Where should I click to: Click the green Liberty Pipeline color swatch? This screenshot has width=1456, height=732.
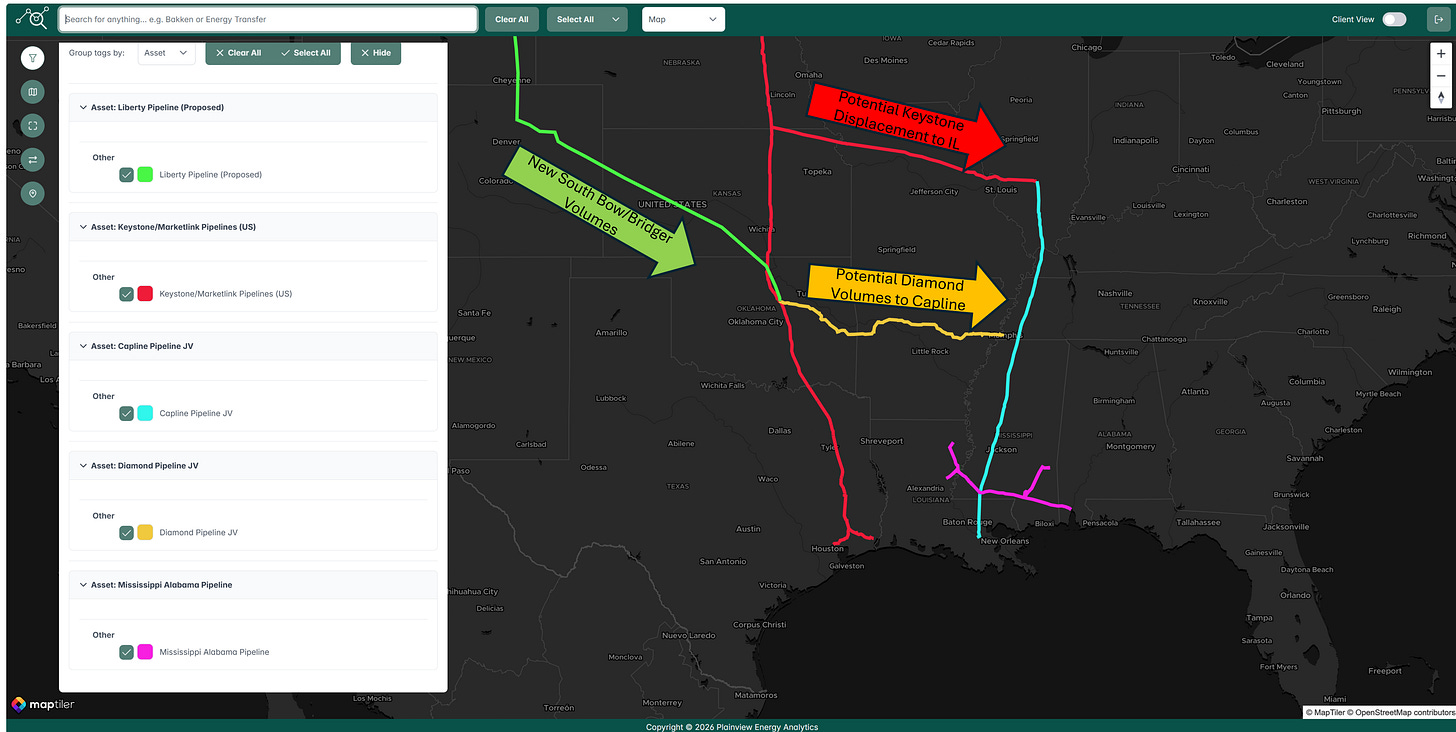(145, 174)
